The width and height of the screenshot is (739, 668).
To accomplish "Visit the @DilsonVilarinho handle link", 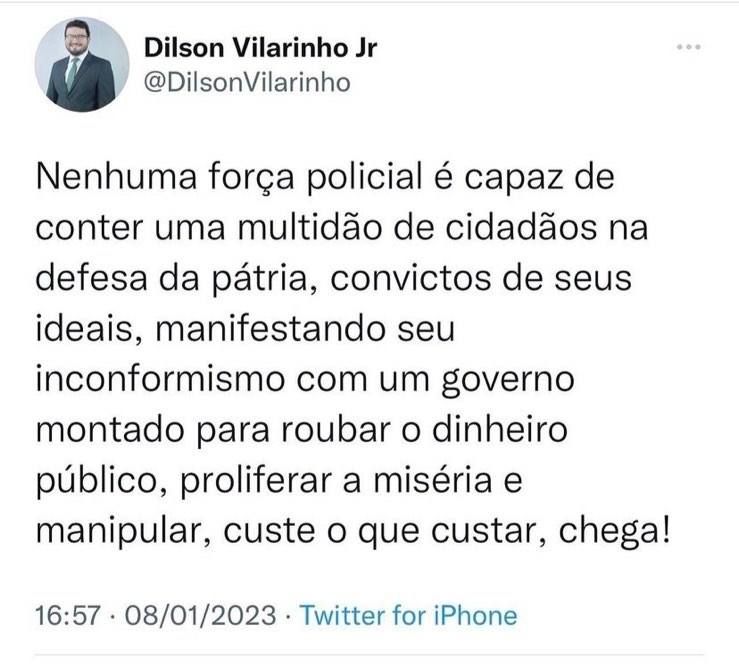I will coord(247,83).
